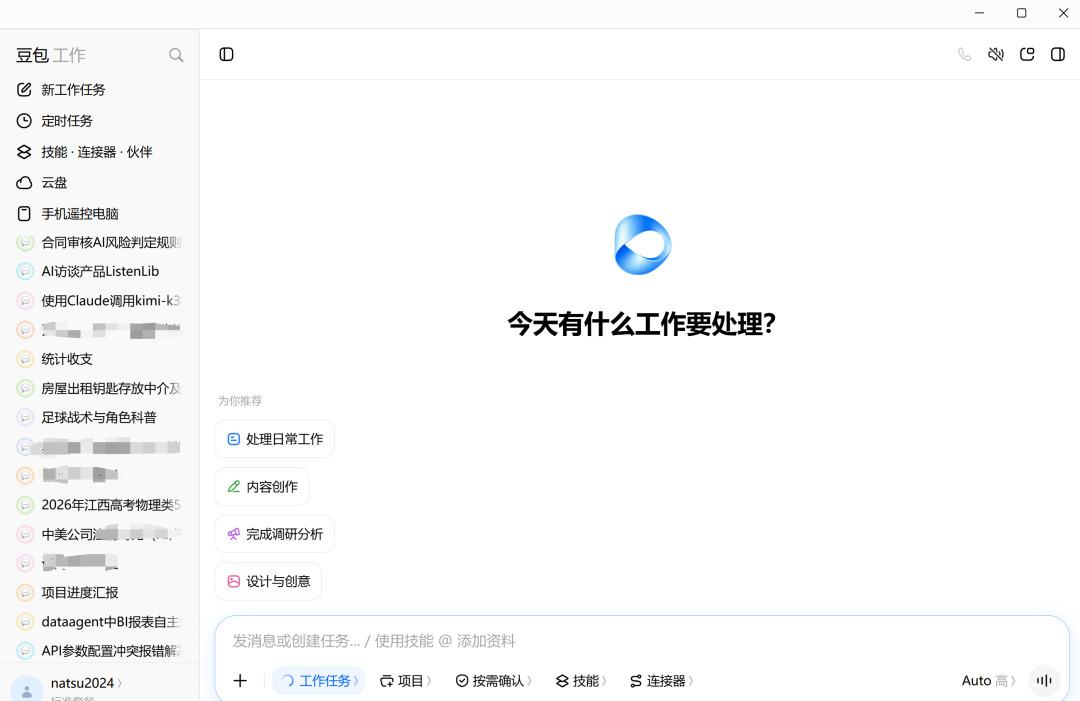The height and width of the screenshot is (701, 1080).
Task: Open the Auto 高 model dropdown
Action: pyautogui.click(x=988, y=681)
